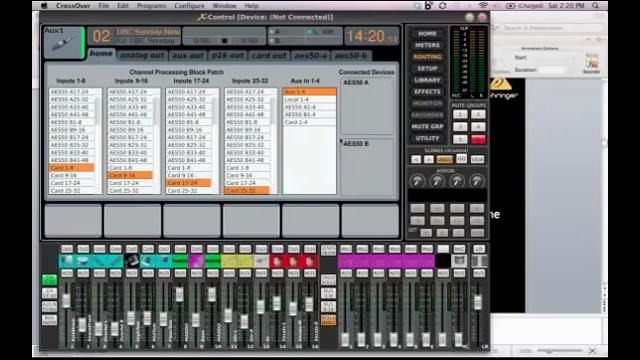The width and height of the screenshot is (640, 360).
Task: Open Spotlight search in the menu bar
Action: (x=596, y=6)
